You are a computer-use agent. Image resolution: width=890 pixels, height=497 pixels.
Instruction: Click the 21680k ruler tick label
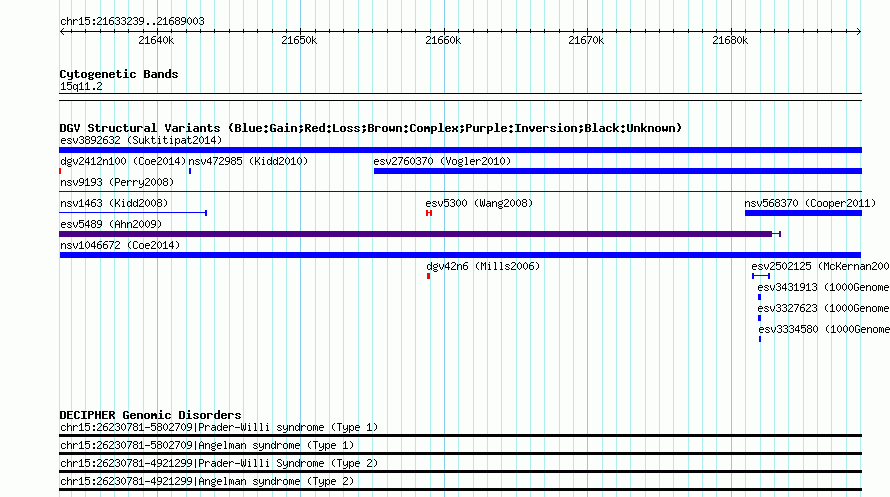pyautogui.click(x=731, y=40)
